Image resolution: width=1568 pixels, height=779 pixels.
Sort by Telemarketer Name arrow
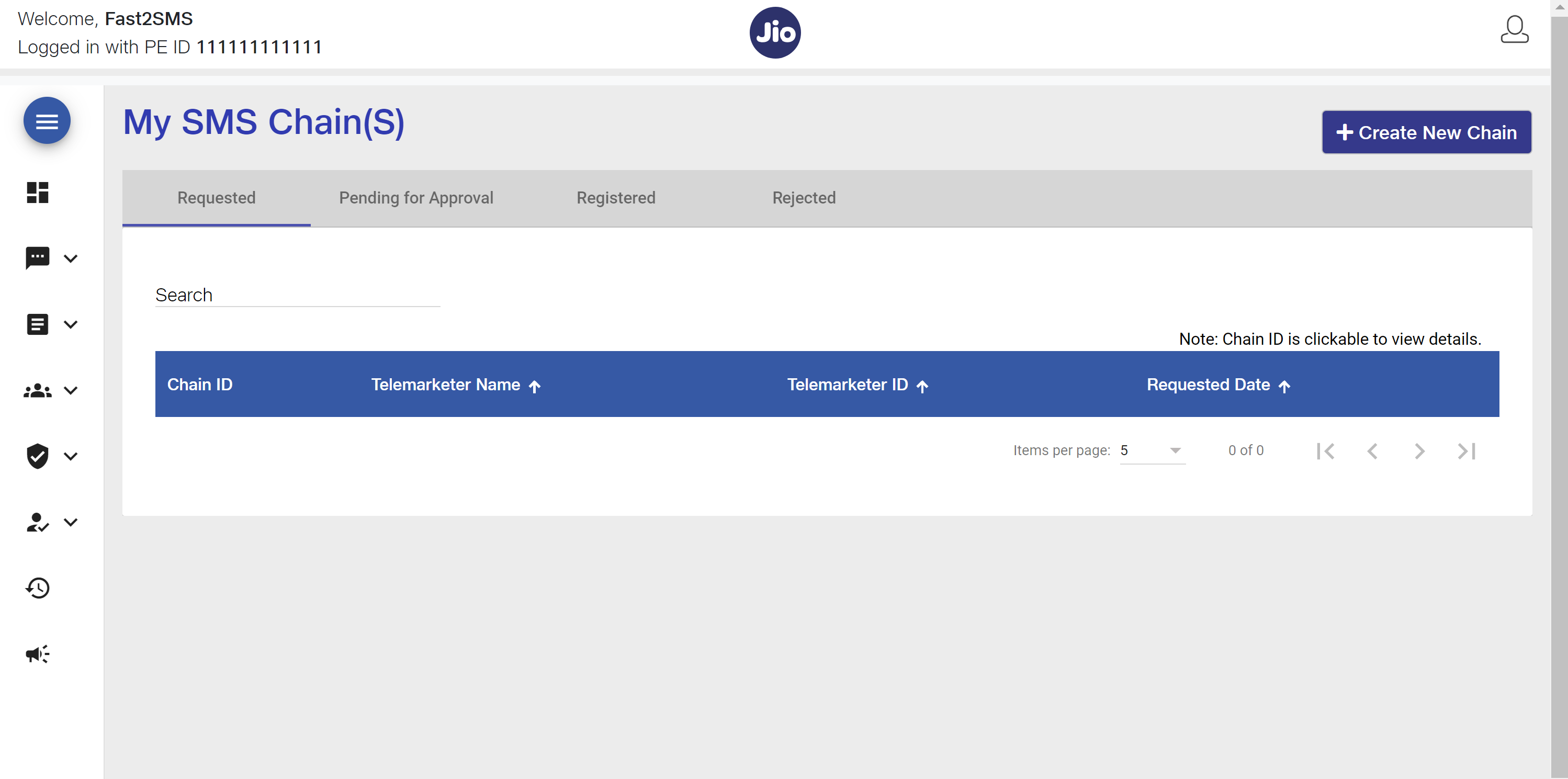point(534,387)
